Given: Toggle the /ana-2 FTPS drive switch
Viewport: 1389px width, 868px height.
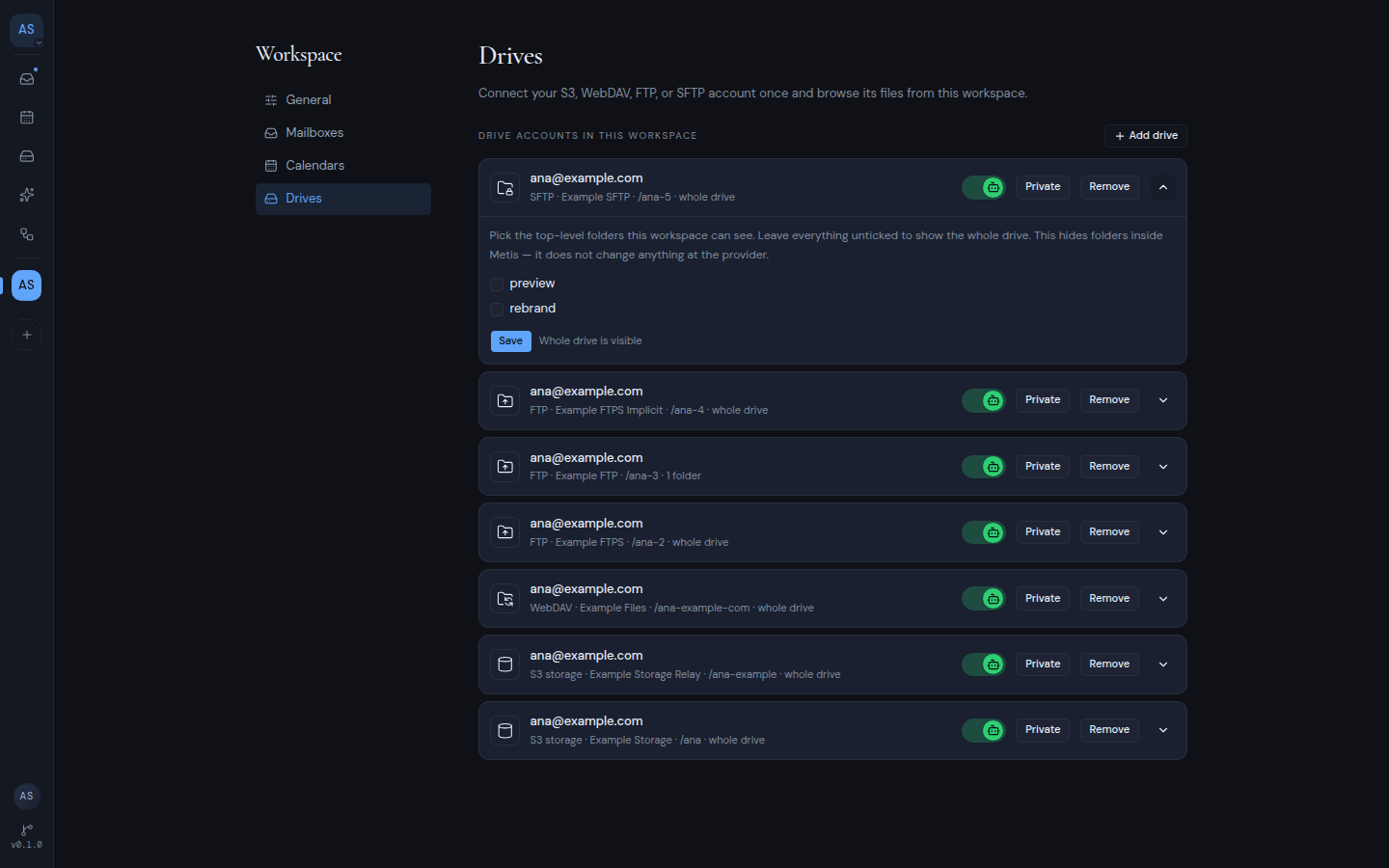Looking at the screenshot, I should coord(984,532).
